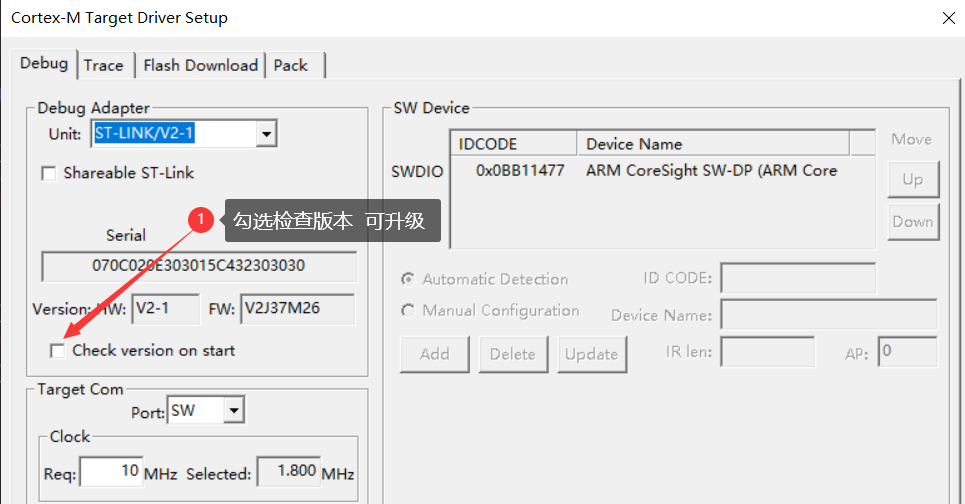965x504 pixels.
Task: Select the 0x0BB11477 IDCODE cell
Action: [x=519, y=170]
